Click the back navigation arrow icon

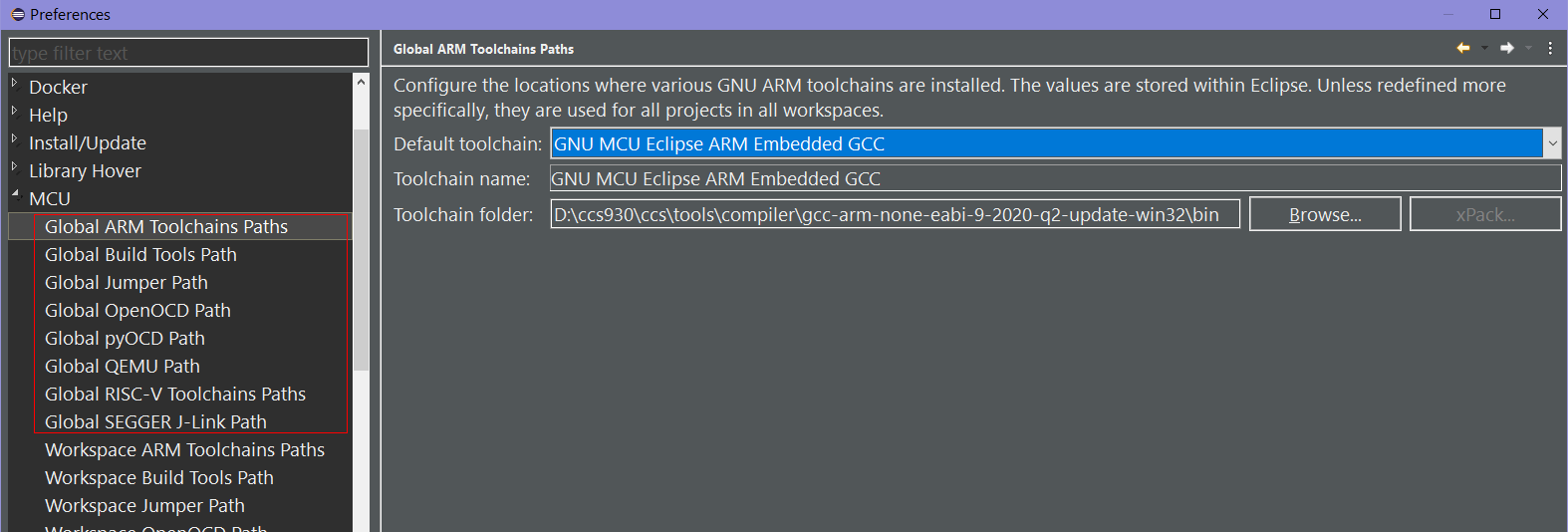click(x=1462, y=48)
